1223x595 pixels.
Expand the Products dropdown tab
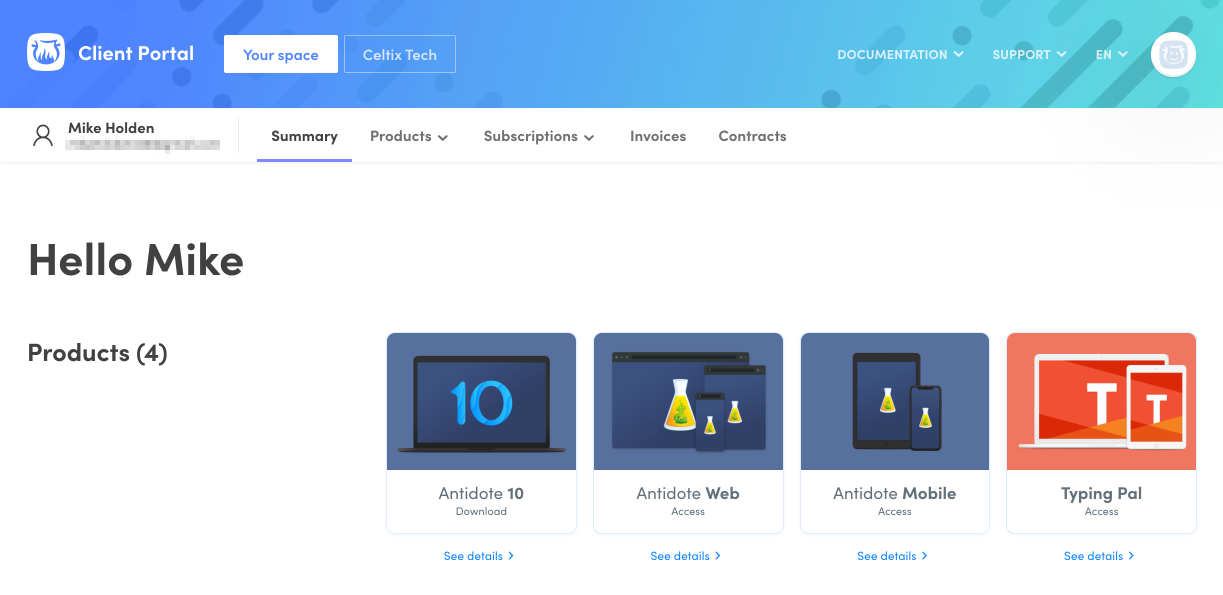pyautogui.click(x=409, y=136)
